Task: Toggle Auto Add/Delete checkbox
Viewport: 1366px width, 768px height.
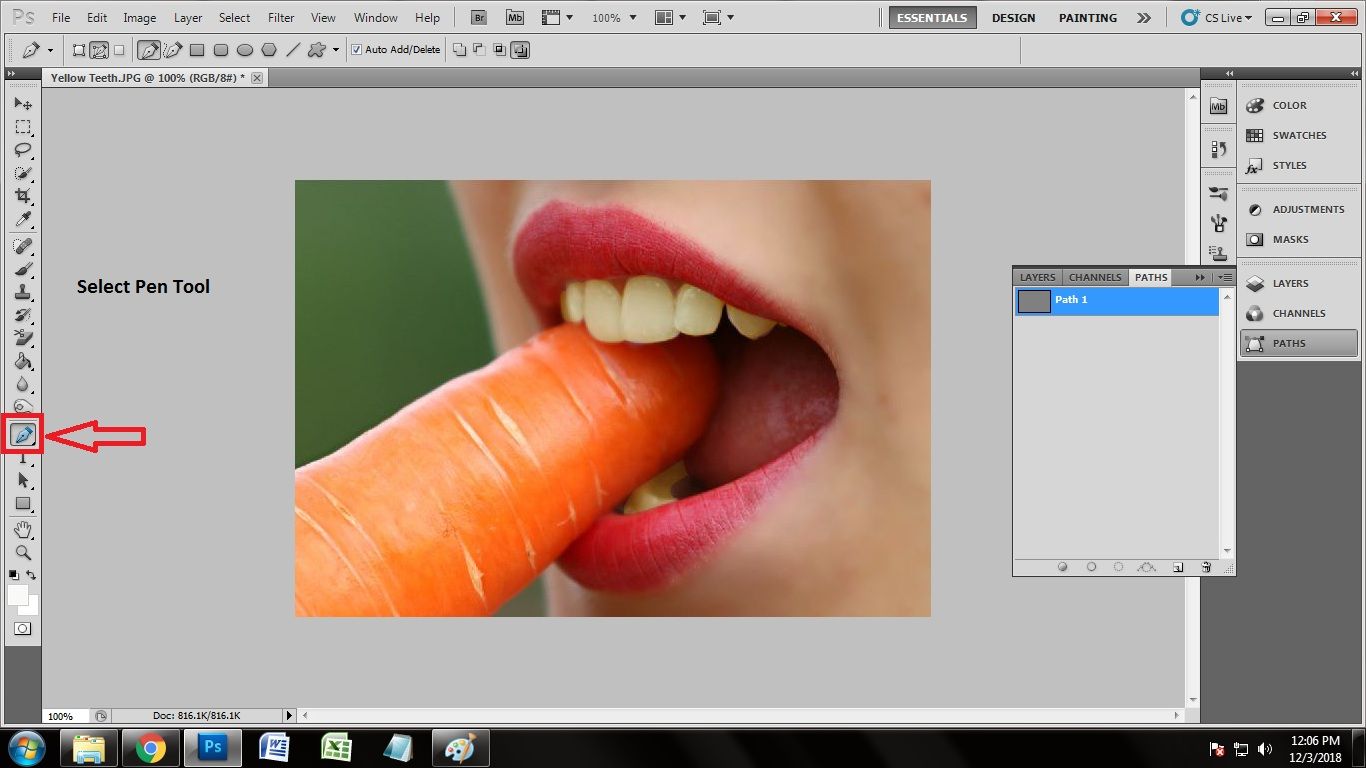Action: point(357,49)
